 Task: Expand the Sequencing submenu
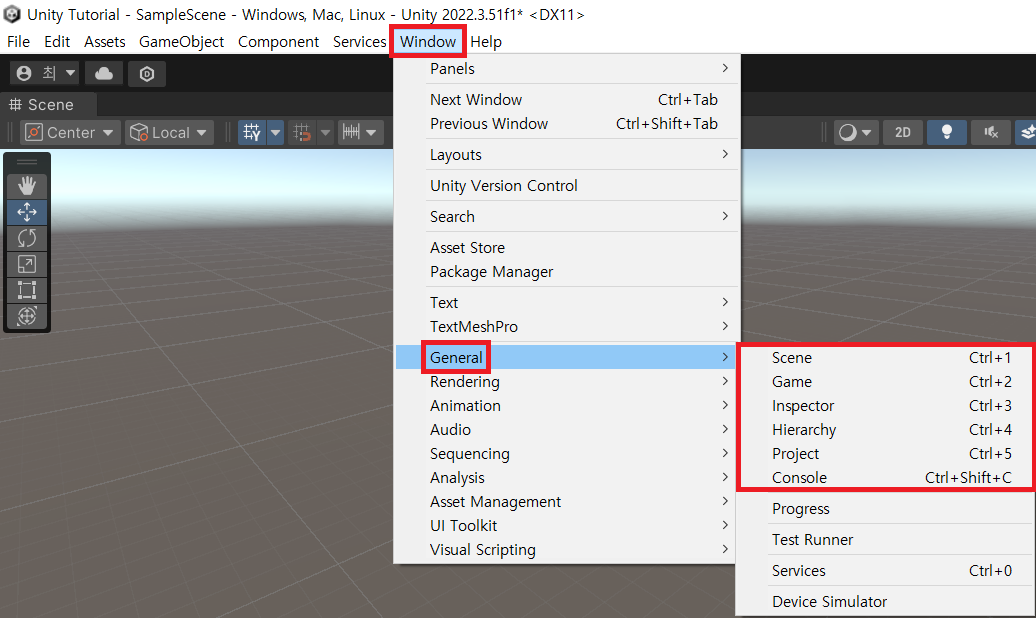(566, 454)
